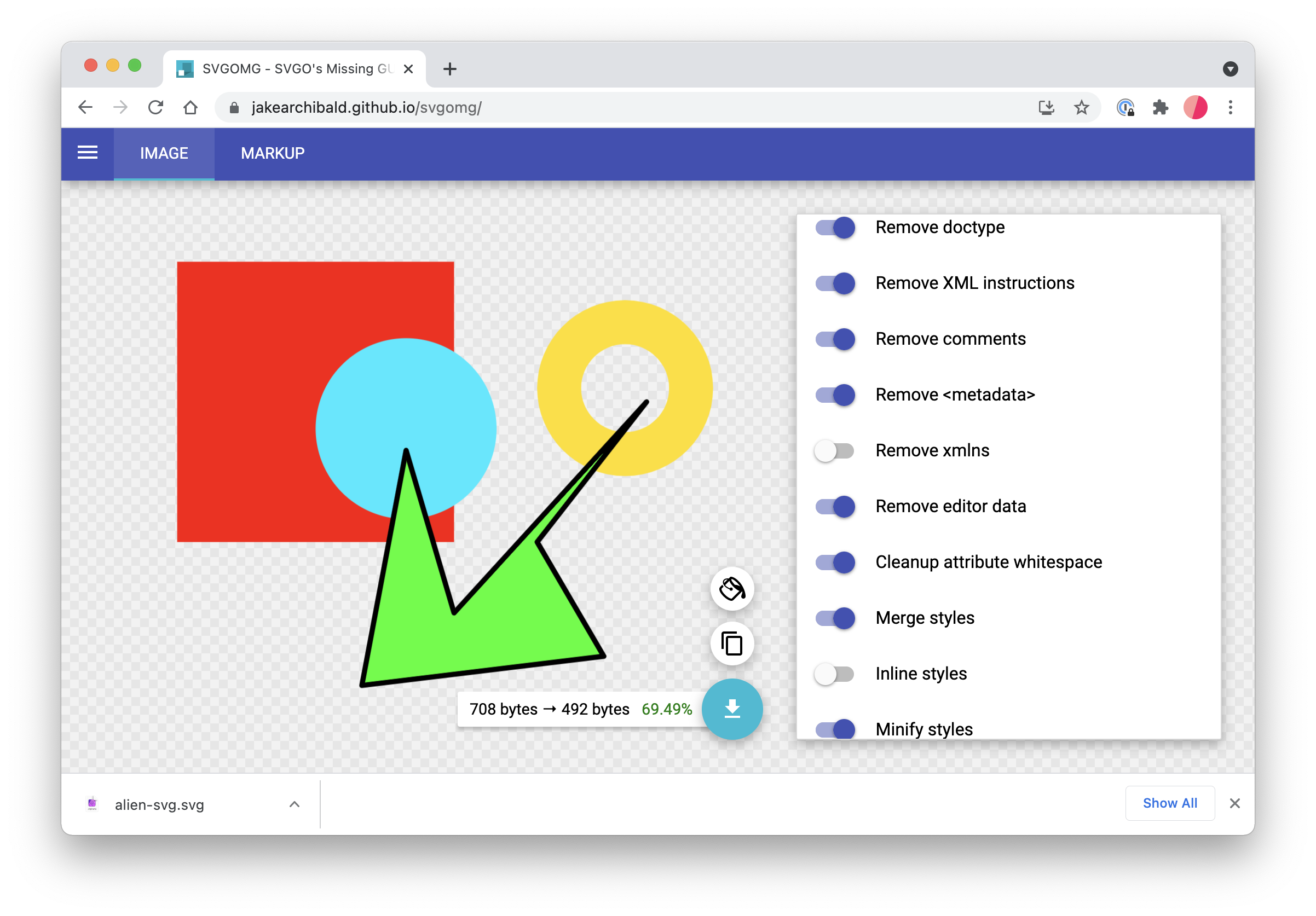
Task: Click the 69.49% compression figure
Action: point(667,709)
